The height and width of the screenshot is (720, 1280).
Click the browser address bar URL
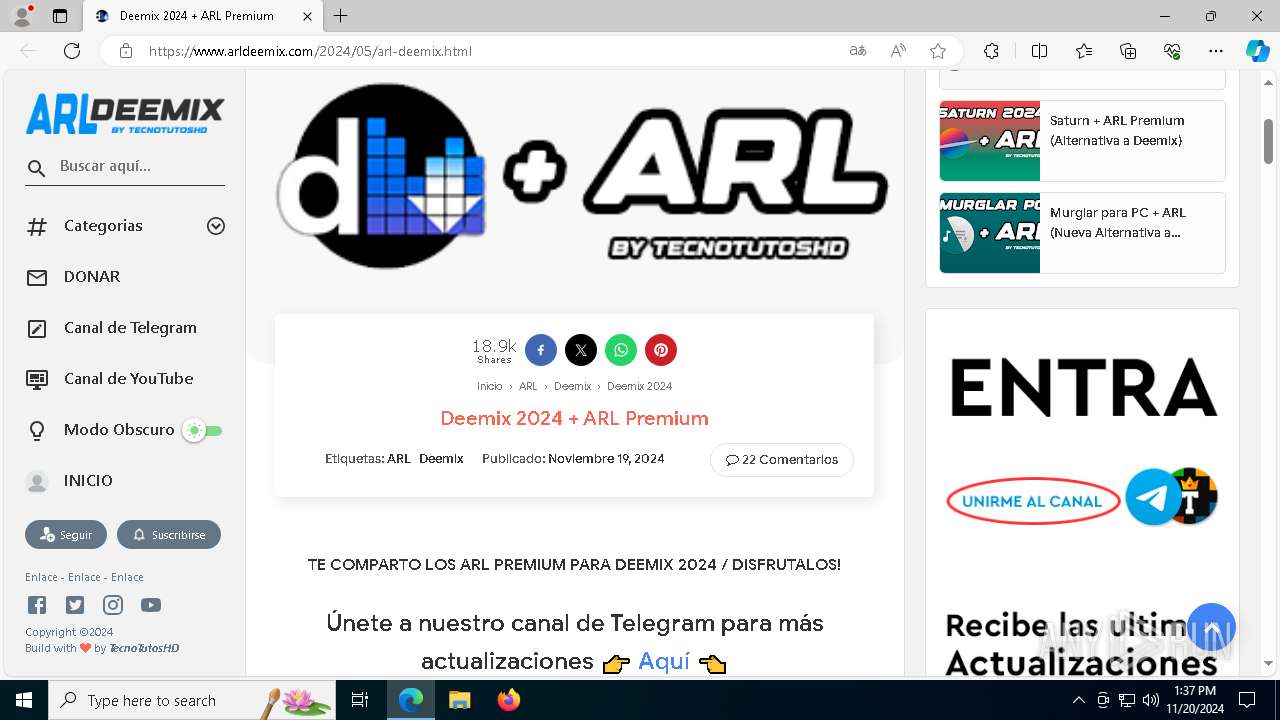310,51
